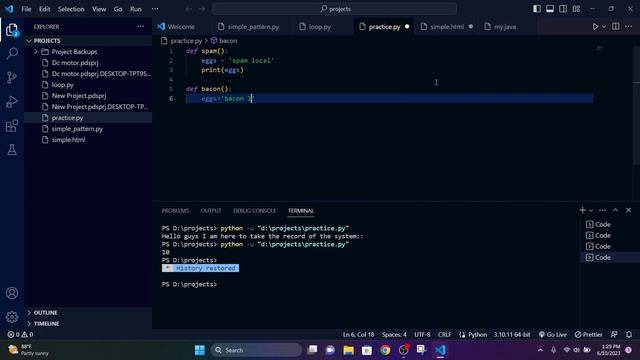Switch to the my.java tab

(x=505, y=27)
